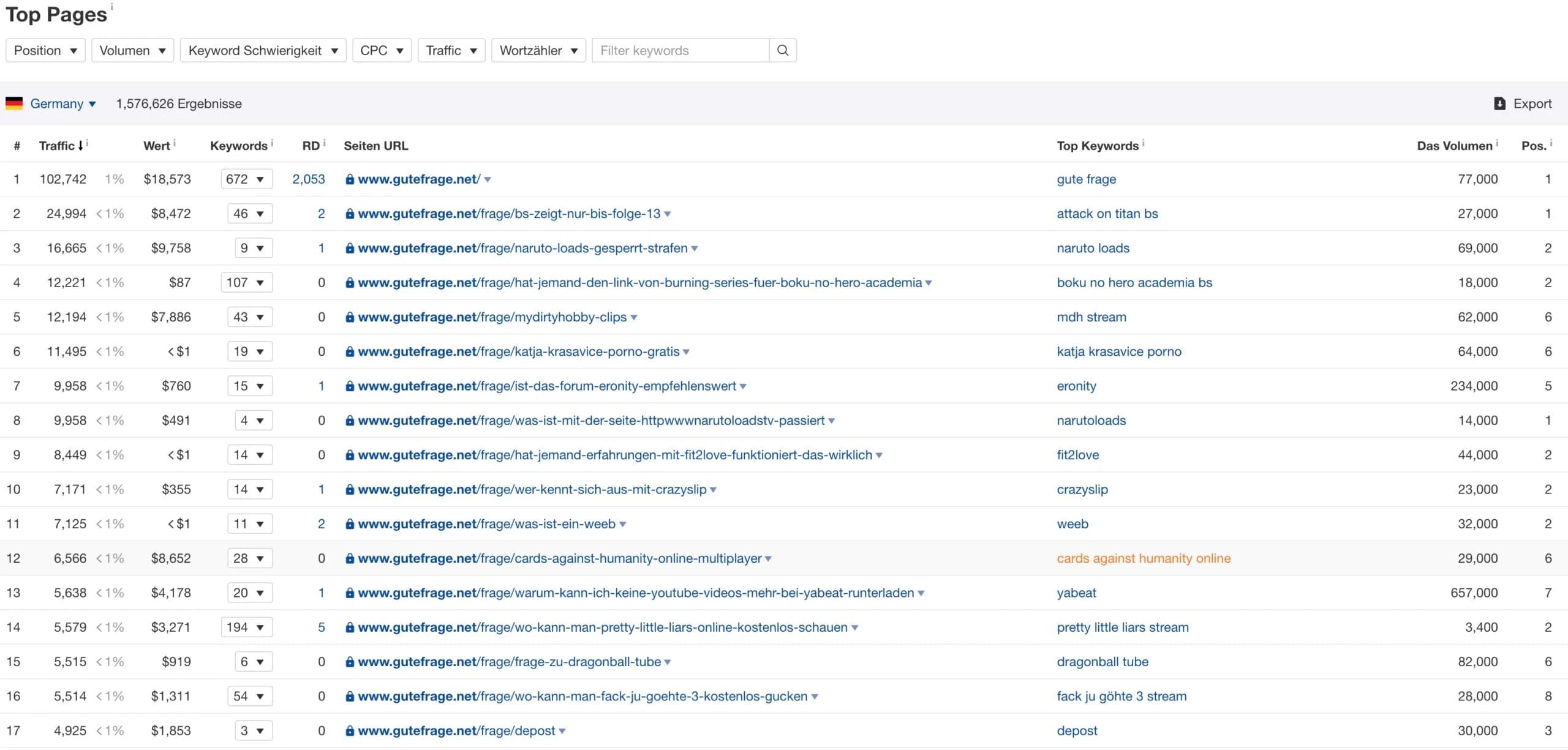The height and width of the screenshot is (750, 1568).
Task: Click the lock icon beside www.gutefrage.net/
Action: pyautogui.click(x=350, y=179)
